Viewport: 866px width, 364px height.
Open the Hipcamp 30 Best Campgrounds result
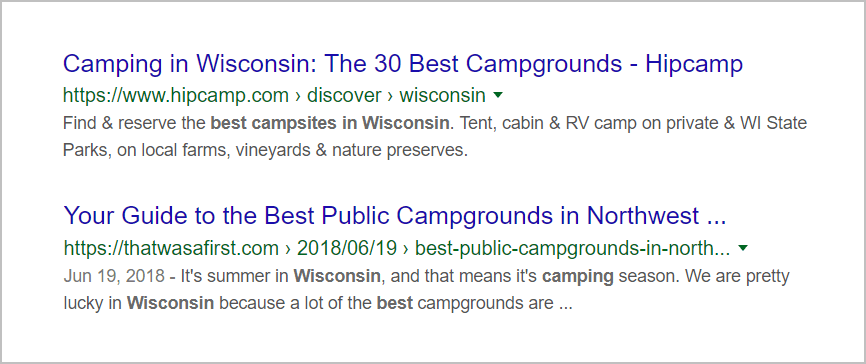click(403, 65)
